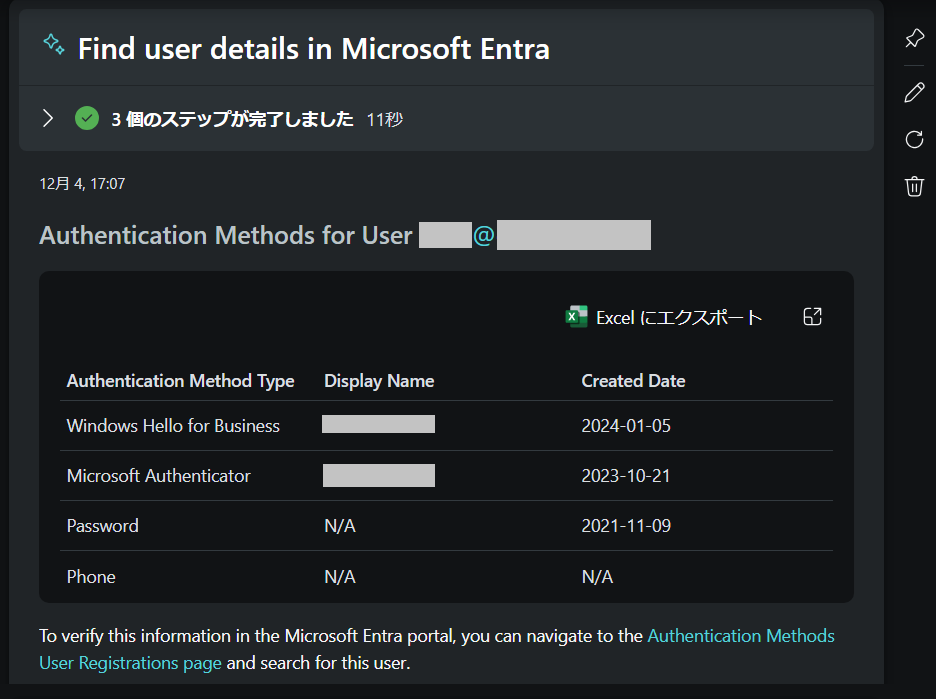Viewport: 936px width, 699px height.
Task: Click the Authentication Method Type column header
Action: 180,381
